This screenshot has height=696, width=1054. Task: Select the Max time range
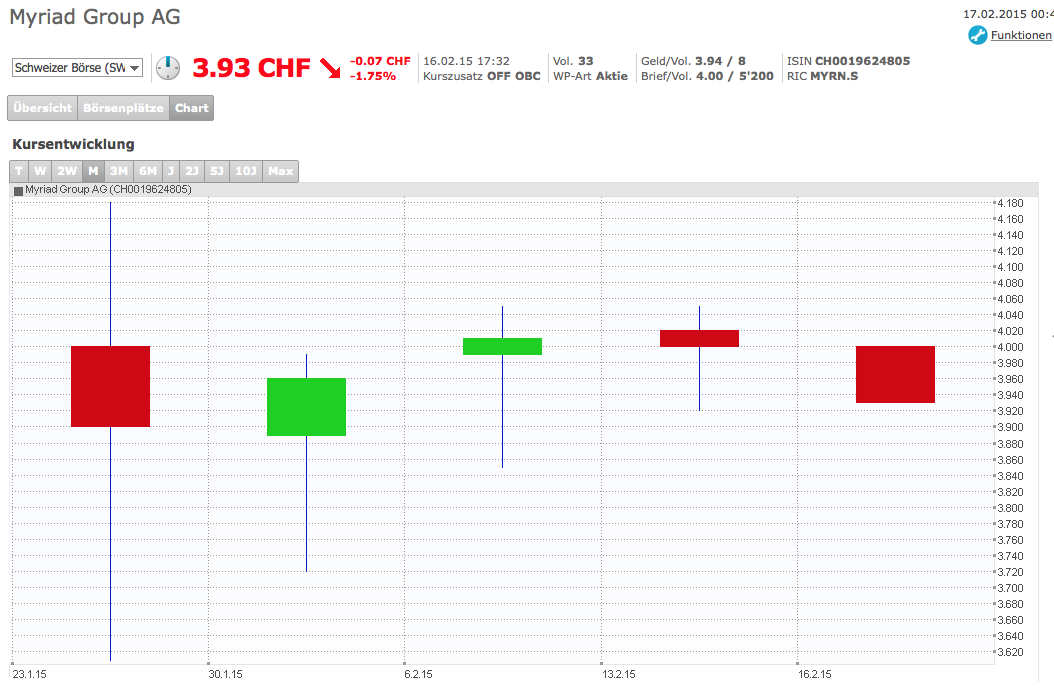(280, 171)
